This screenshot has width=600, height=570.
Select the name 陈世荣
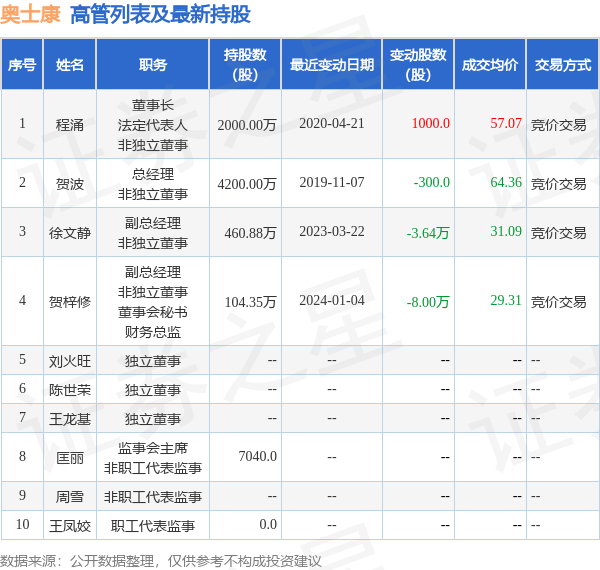[x=69, y=390]
